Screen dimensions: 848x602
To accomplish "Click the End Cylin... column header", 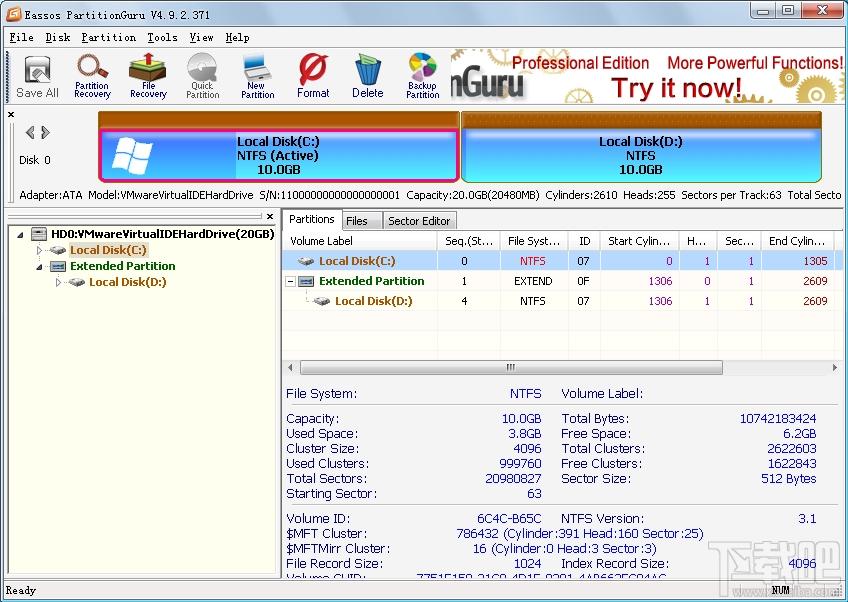I will [798, 241].
